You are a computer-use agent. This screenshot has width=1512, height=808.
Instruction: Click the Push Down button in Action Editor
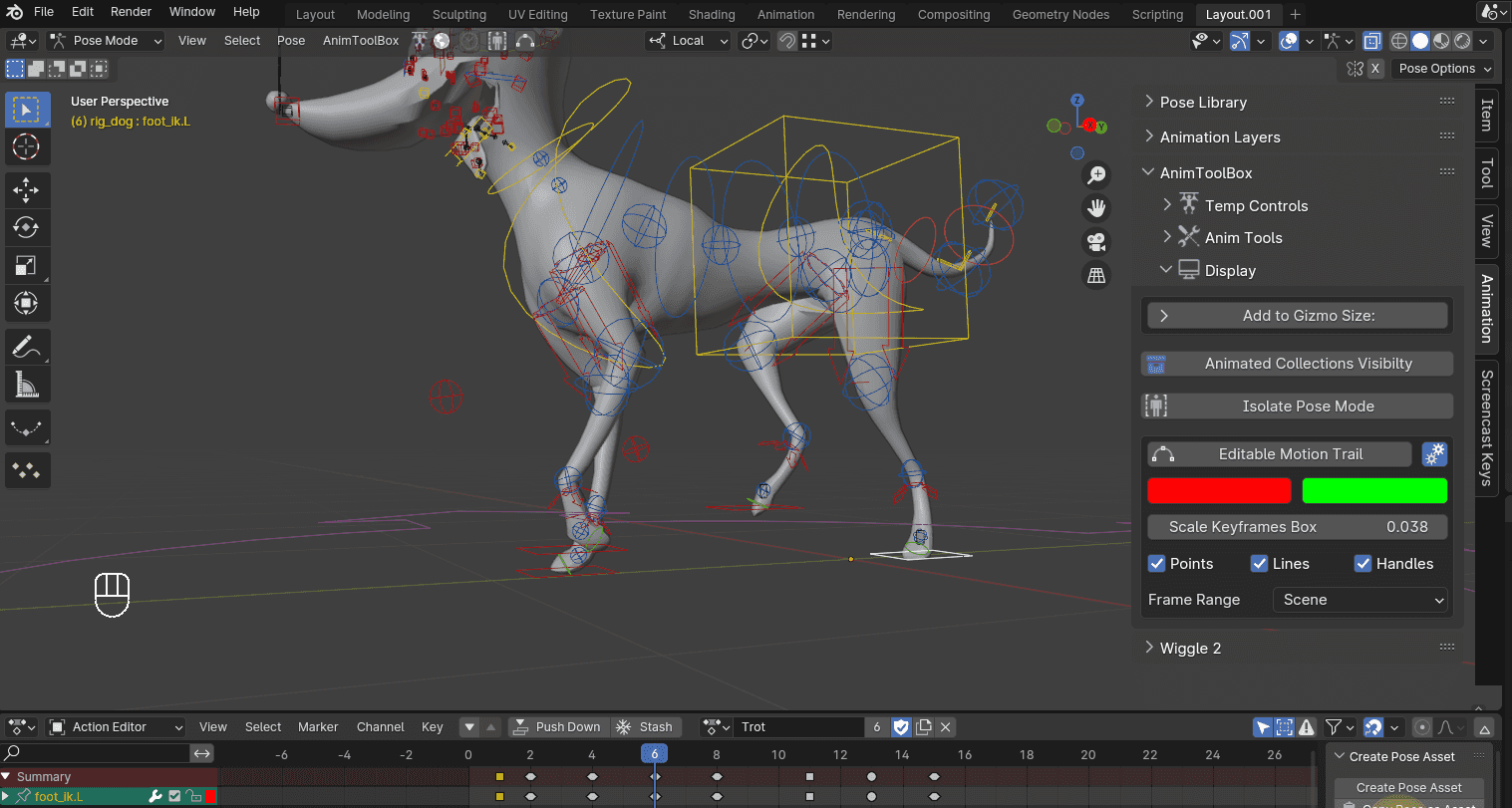tap(557, 727)
